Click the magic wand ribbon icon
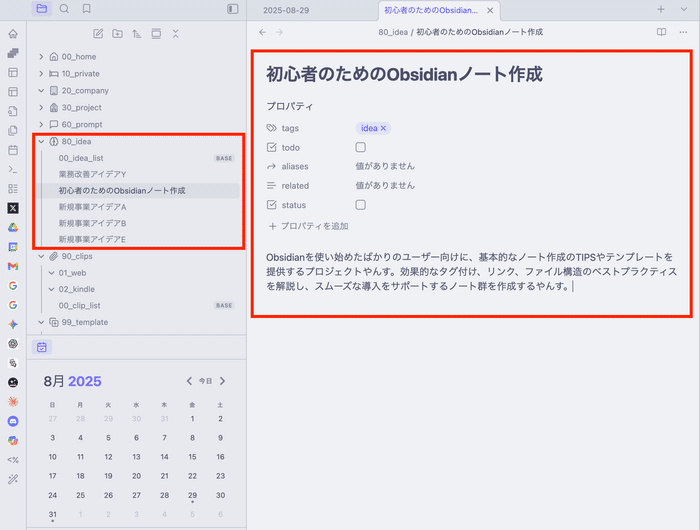The width and height of the screenshot is (700, 530). pyautogui.click(x=13, y=479)
